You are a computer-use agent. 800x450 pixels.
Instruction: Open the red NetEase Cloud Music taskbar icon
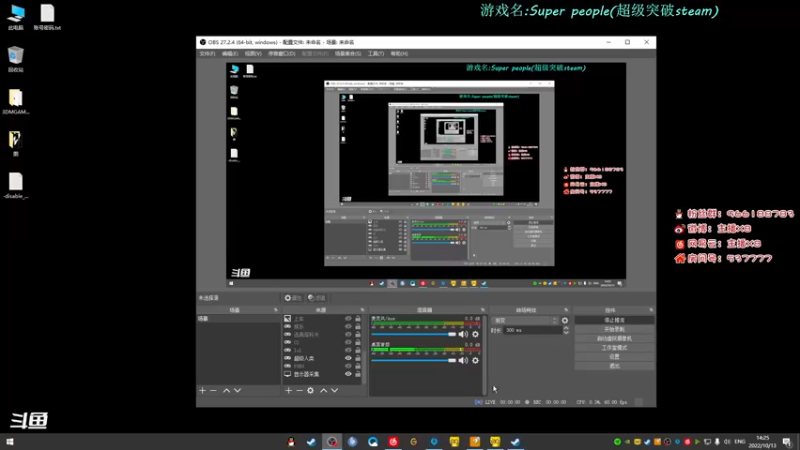(393, 442)
